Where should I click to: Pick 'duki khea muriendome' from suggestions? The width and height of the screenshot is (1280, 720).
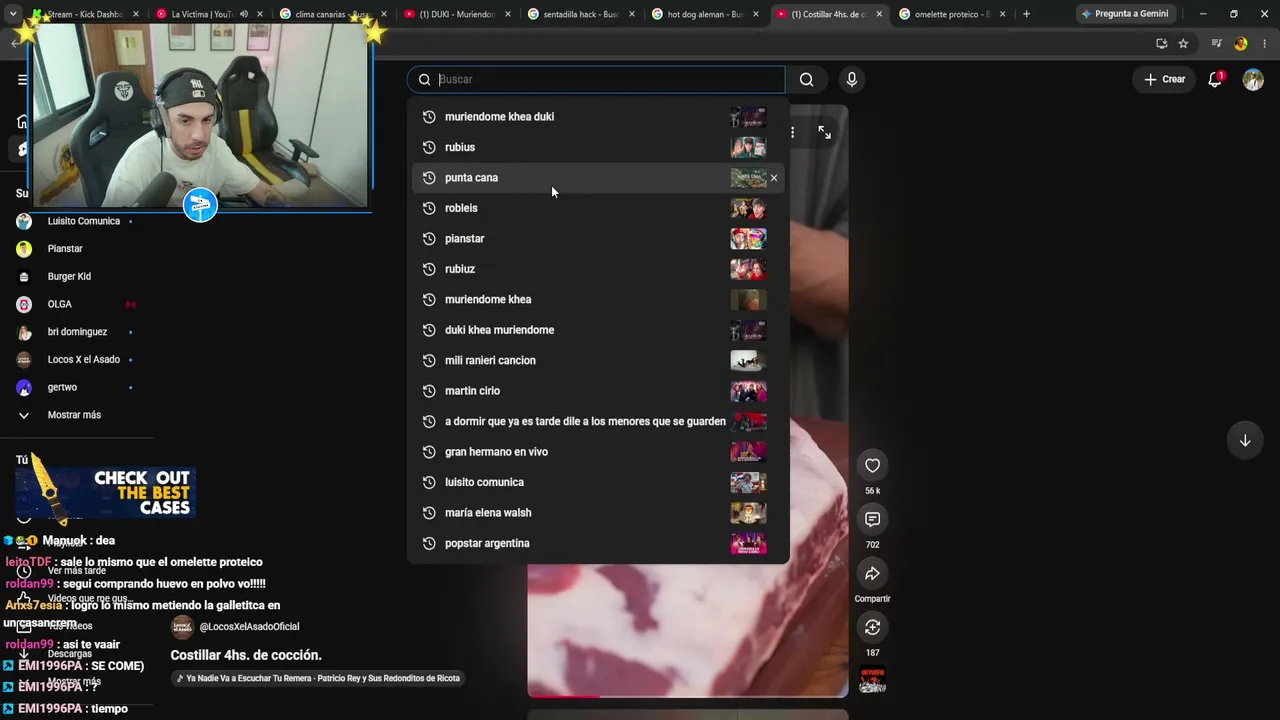(598, 330)
